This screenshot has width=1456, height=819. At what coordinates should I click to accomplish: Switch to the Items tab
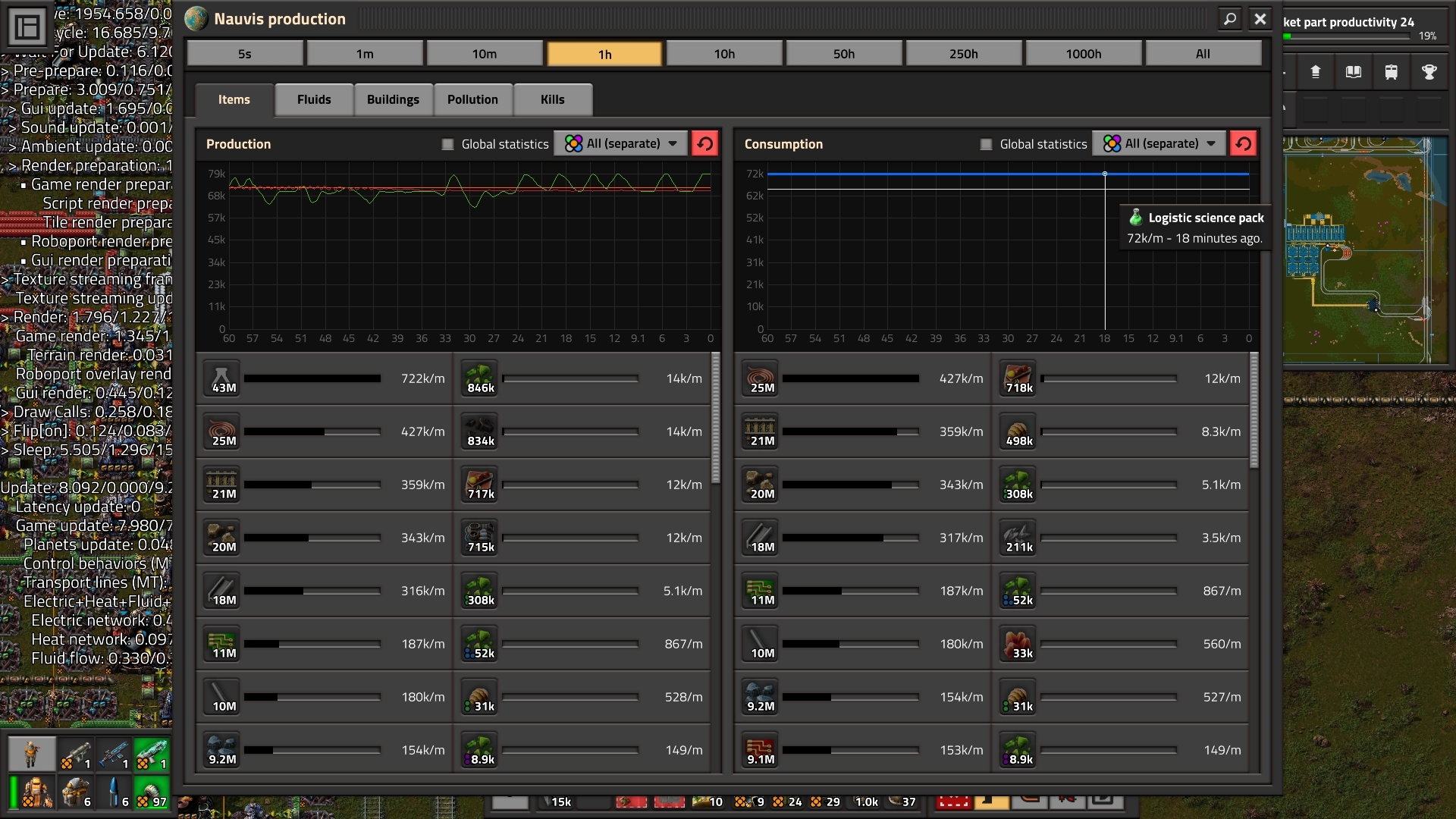(234, 99)
